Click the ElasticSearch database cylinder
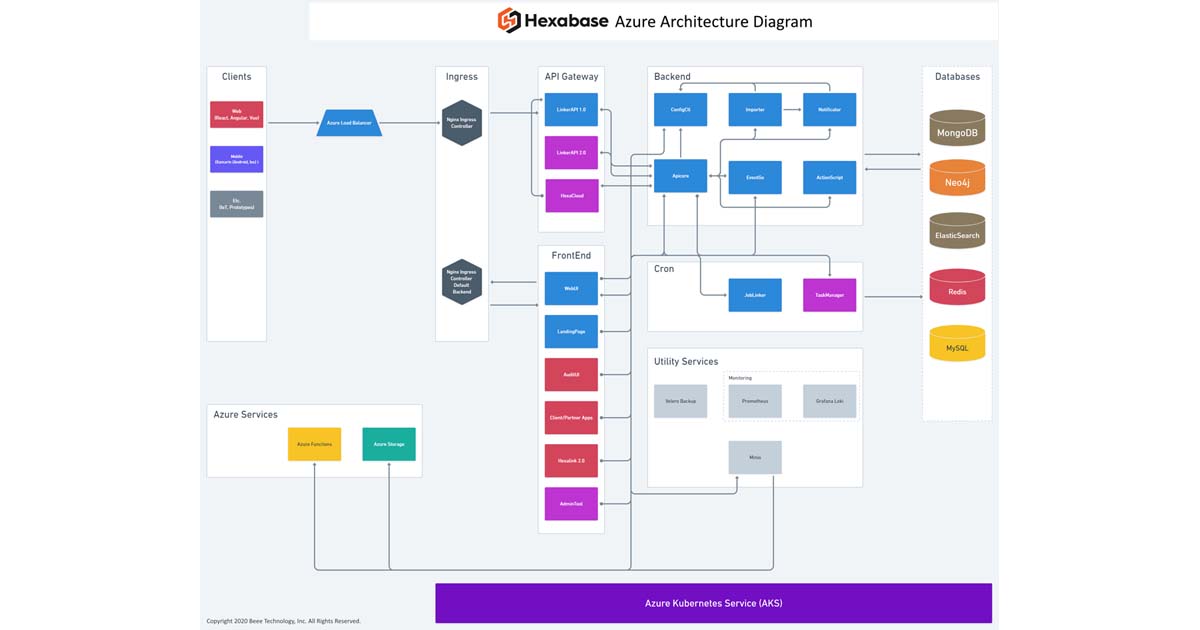This screenshot has height=630, width=1200. coord(957,233)
